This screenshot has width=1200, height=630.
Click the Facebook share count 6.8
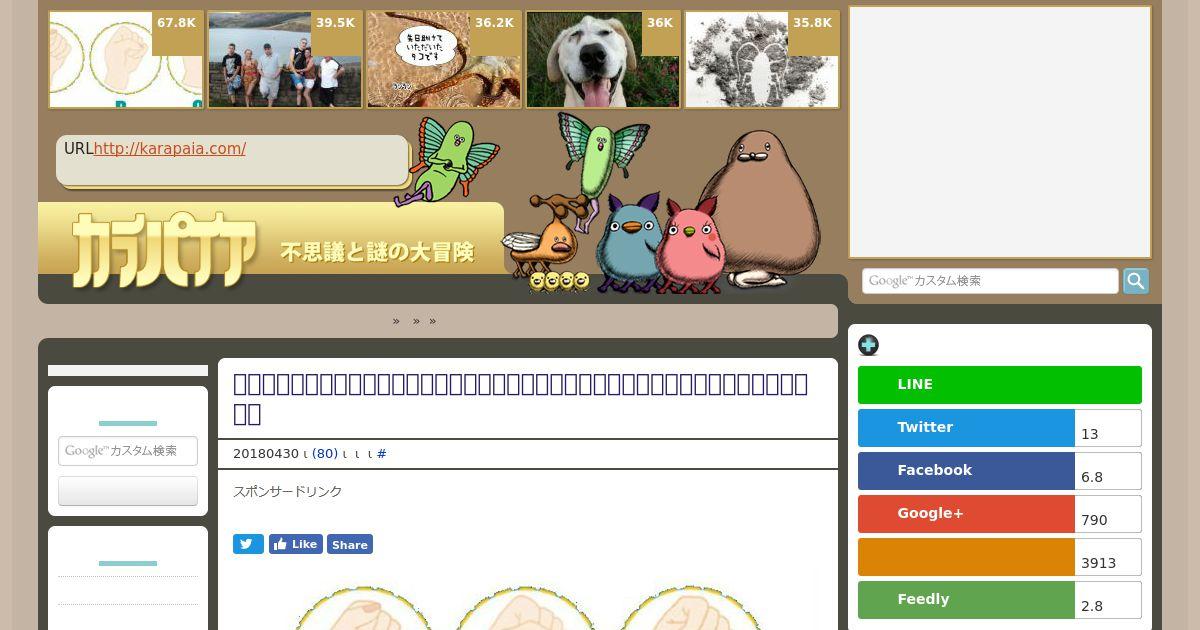(x=1108, y=471)
